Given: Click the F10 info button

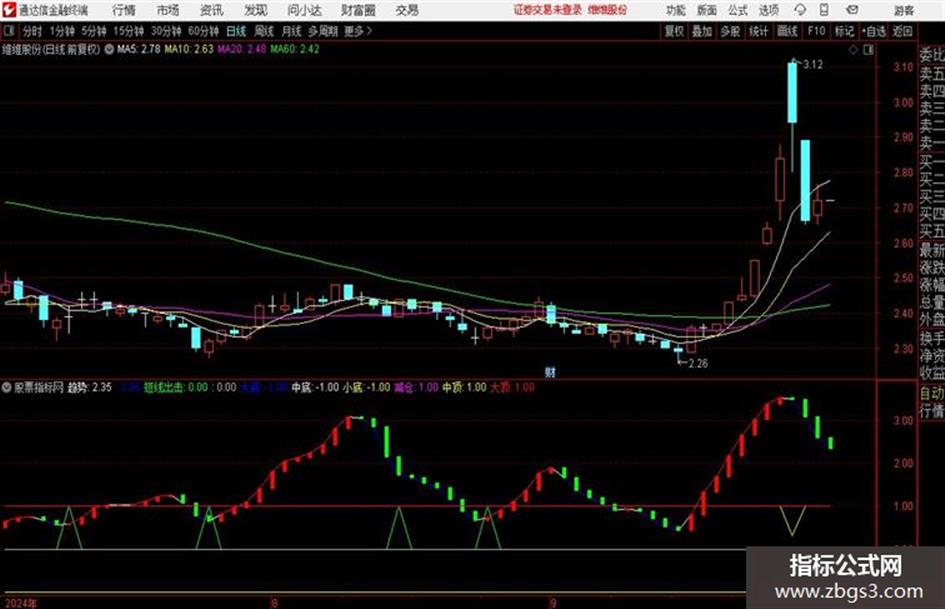Looking at the screenshot, I should pos(816,31).
